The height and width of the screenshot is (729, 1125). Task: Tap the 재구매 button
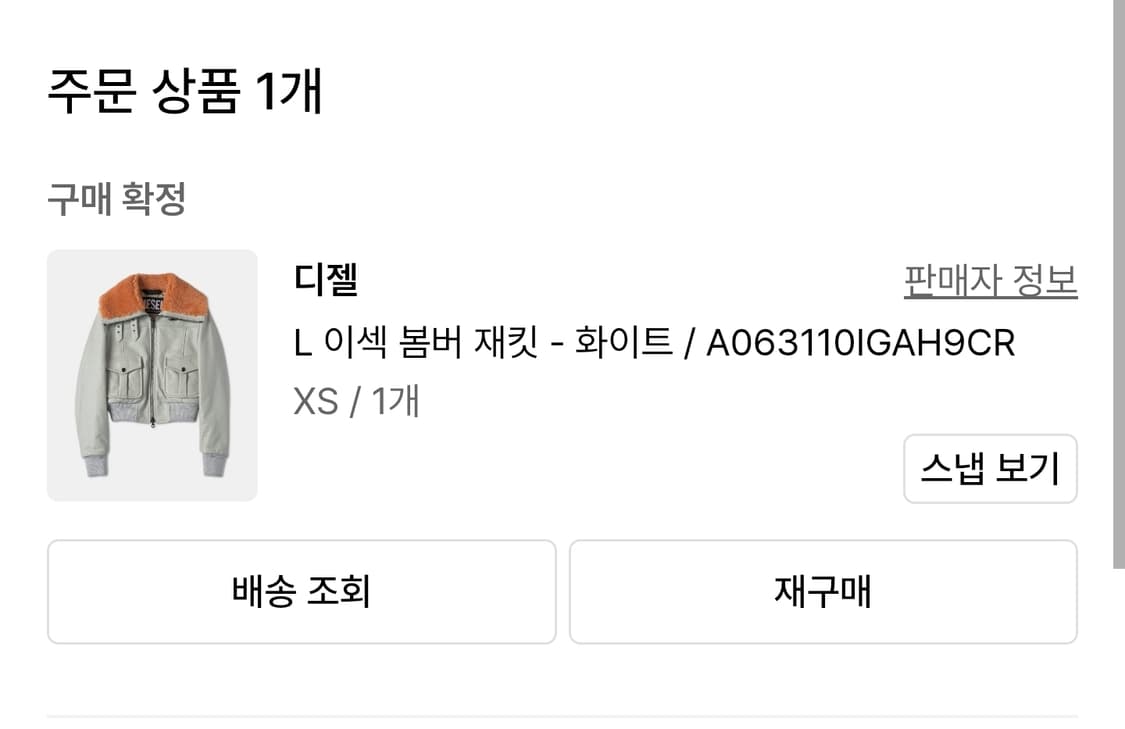click(823, 592)
